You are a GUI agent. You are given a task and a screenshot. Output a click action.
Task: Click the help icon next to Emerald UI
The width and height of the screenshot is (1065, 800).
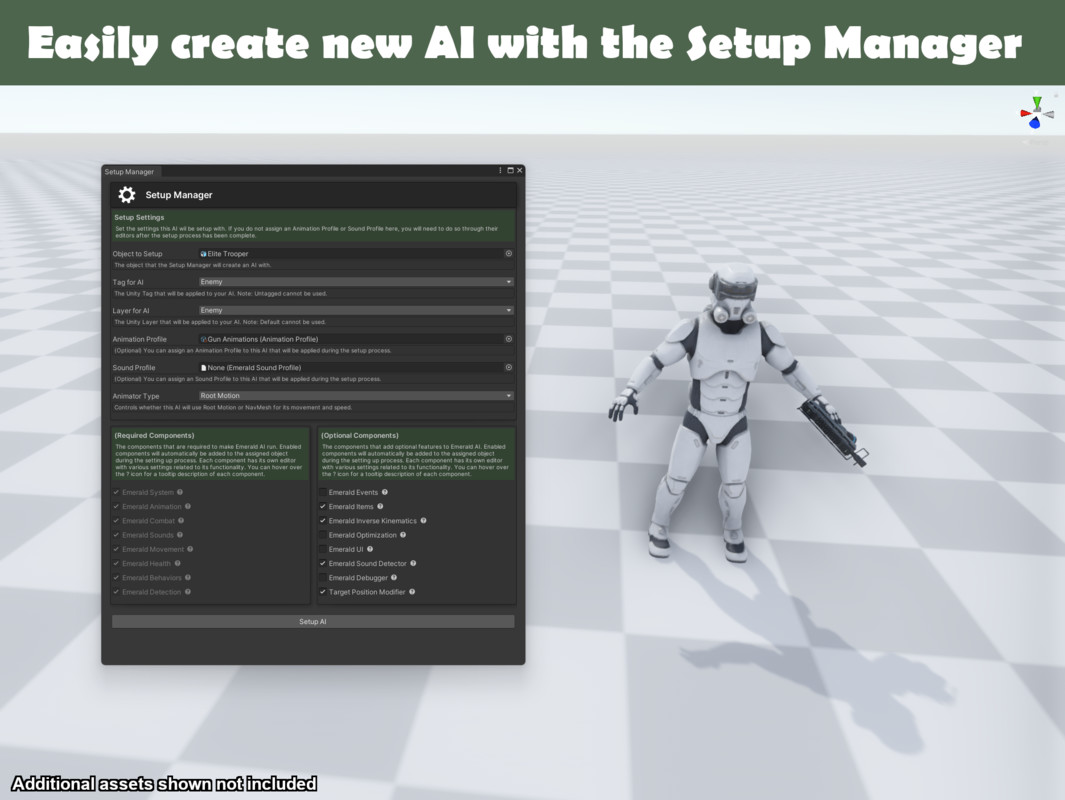coord(370,549)
